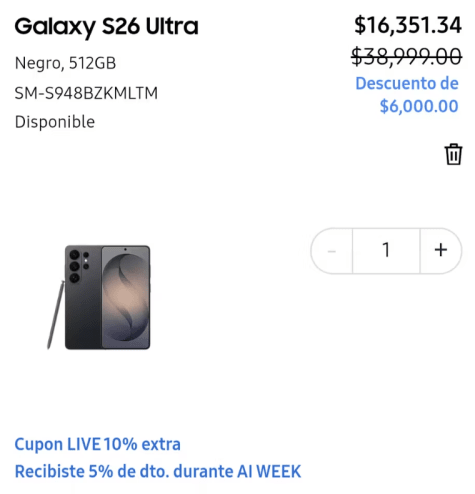View the AI WEEK 5% discount message
The image size is (475, 494).
[x=158, y=471]
